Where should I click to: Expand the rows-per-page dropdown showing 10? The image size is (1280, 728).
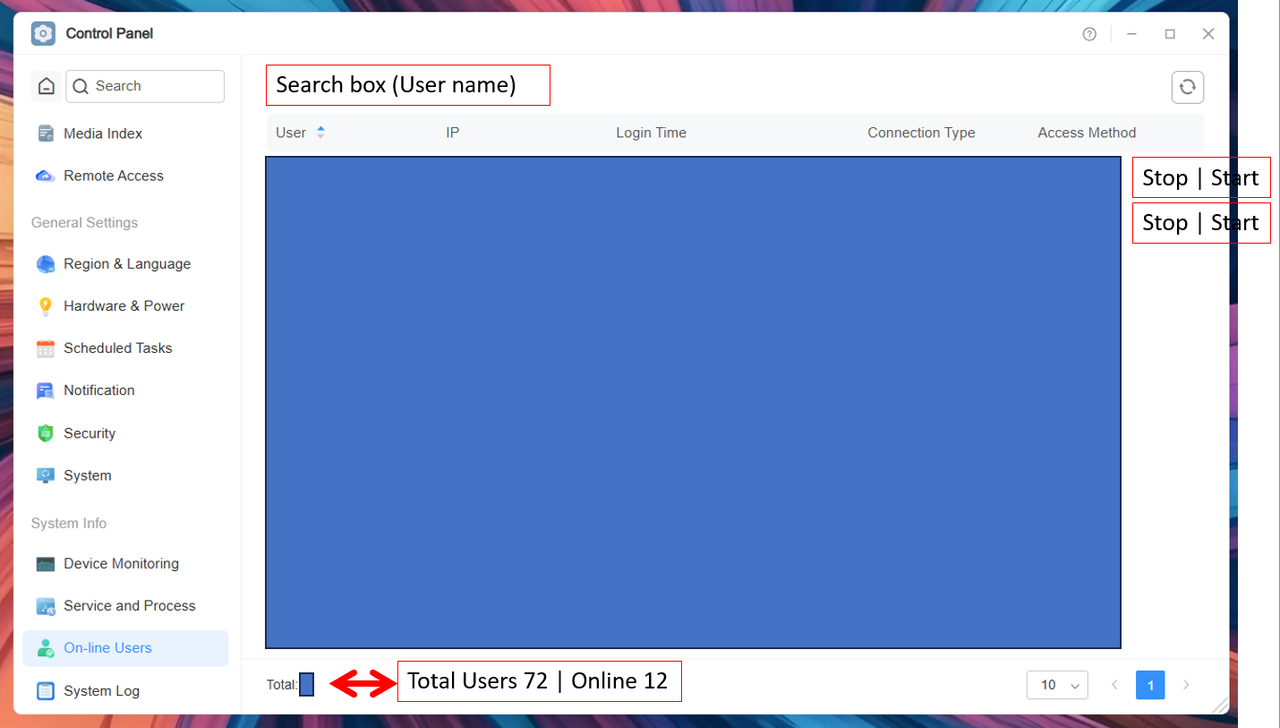pyautogui.click(x=1057, y=685)
